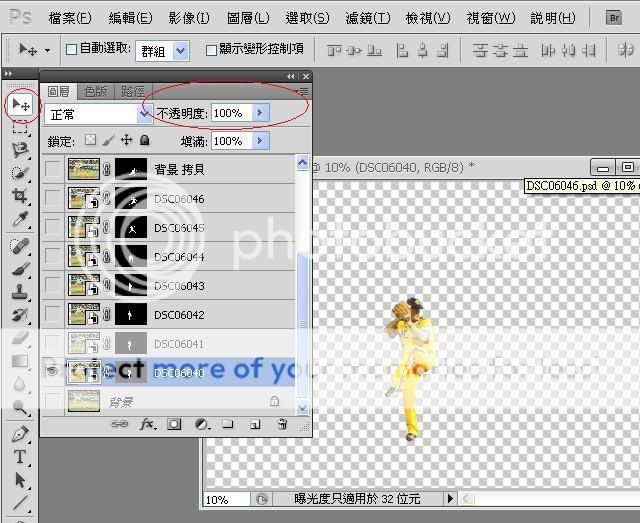Switch to the 色版 tab
640x523 pixels.
97,91
